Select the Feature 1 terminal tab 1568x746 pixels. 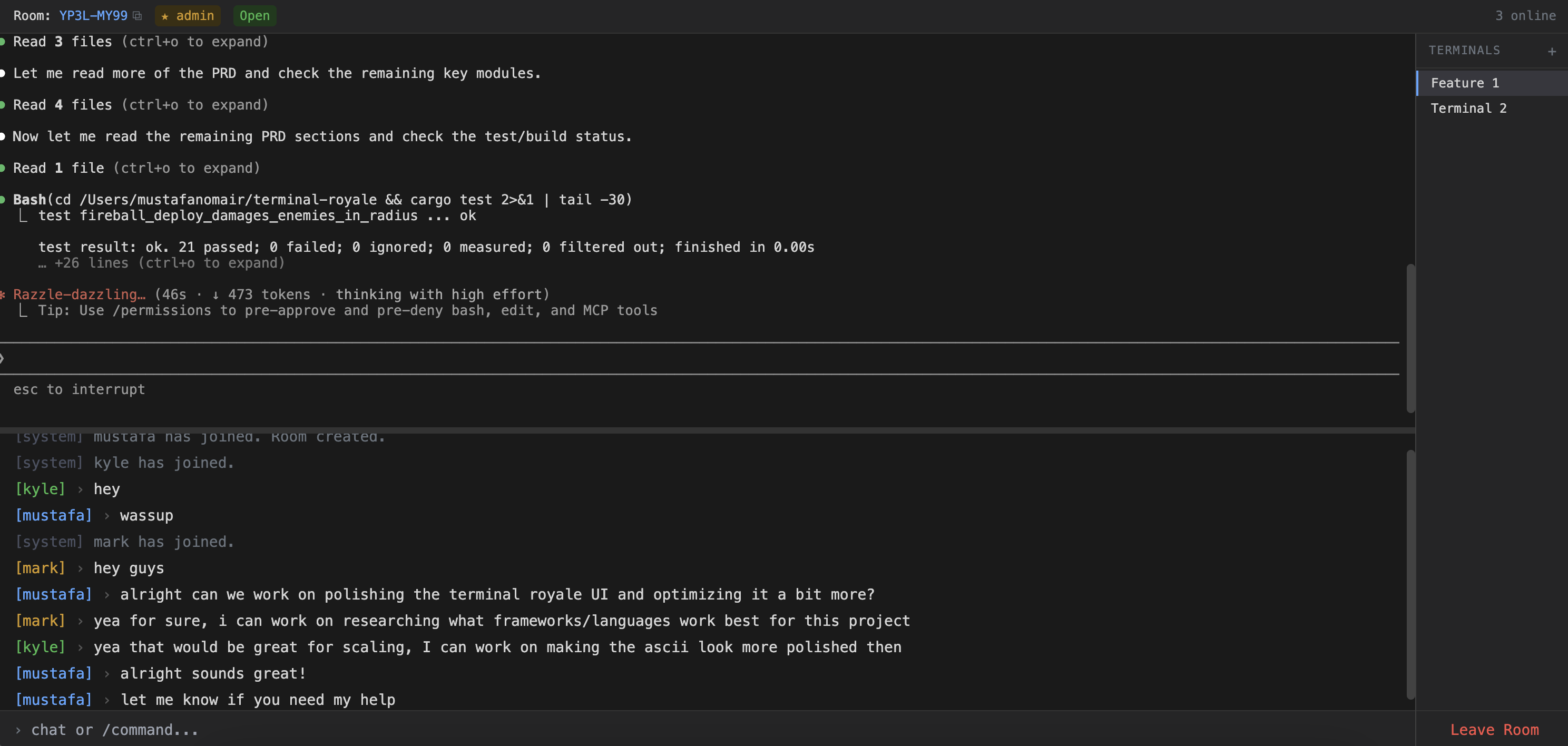tap(1464, 83)
